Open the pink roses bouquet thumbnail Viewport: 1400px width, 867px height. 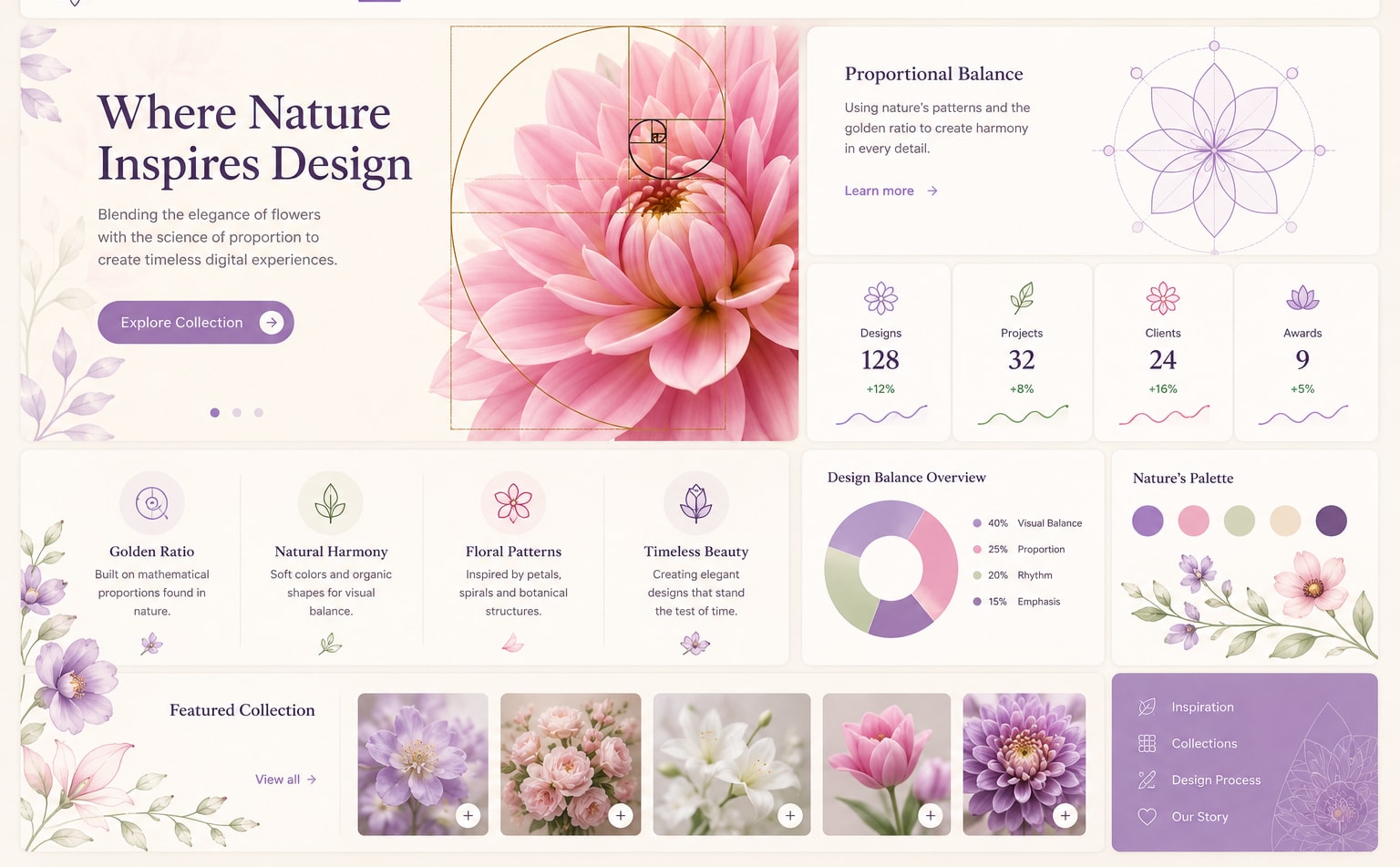pyautogui.click(x=571, y=764)
